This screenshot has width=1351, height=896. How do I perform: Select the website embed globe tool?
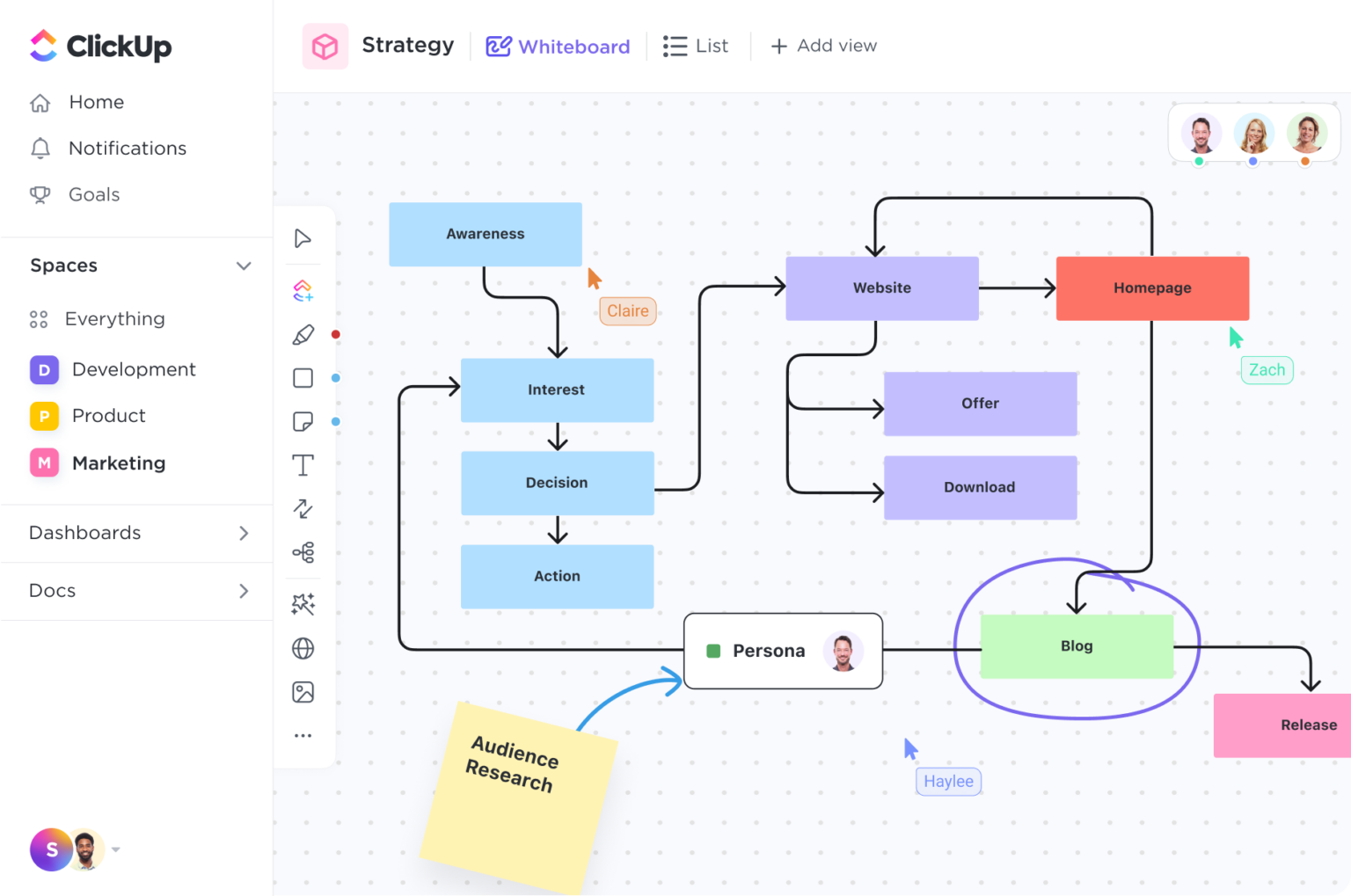[303, 648]
